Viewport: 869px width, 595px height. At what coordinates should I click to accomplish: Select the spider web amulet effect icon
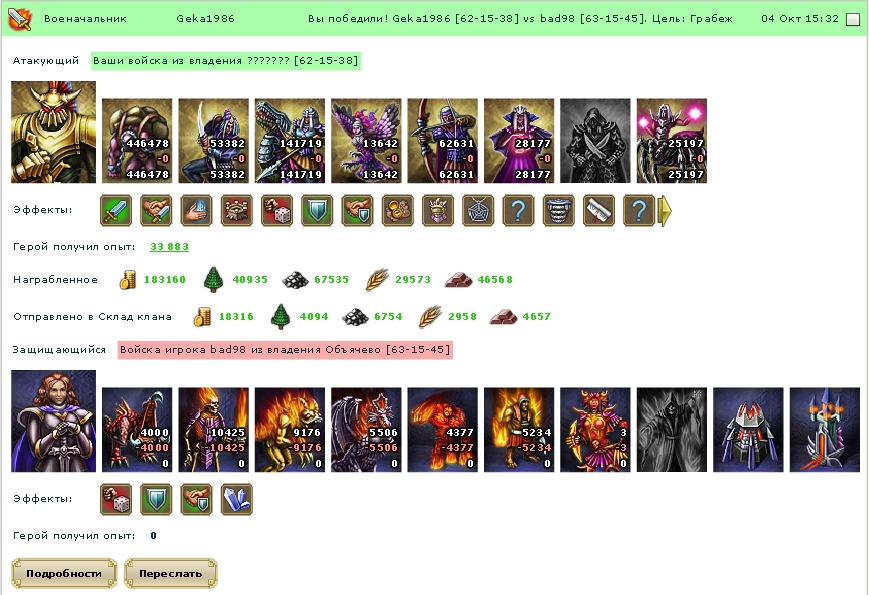click(478, 211)
